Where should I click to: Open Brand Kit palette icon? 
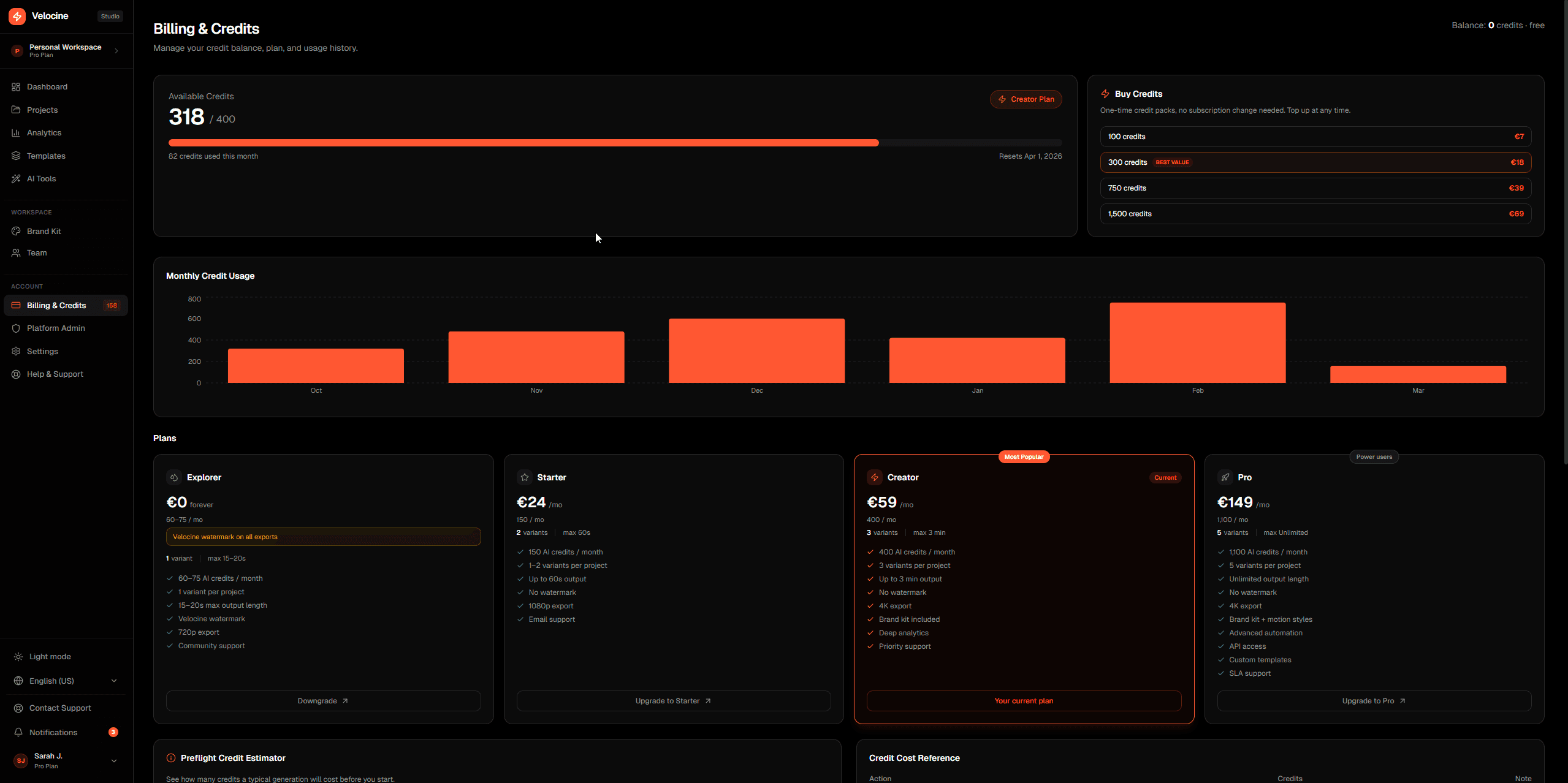coord(16,232)
